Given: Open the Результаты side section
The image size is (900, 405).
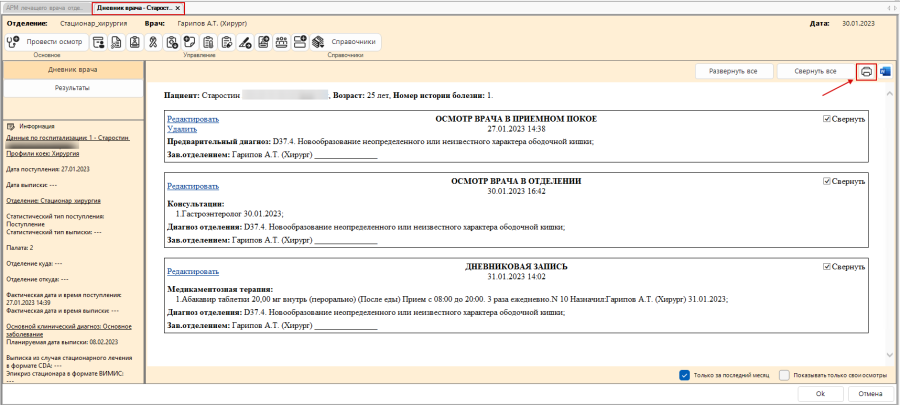Looking at the screenshot, I should tap(72, 88).
